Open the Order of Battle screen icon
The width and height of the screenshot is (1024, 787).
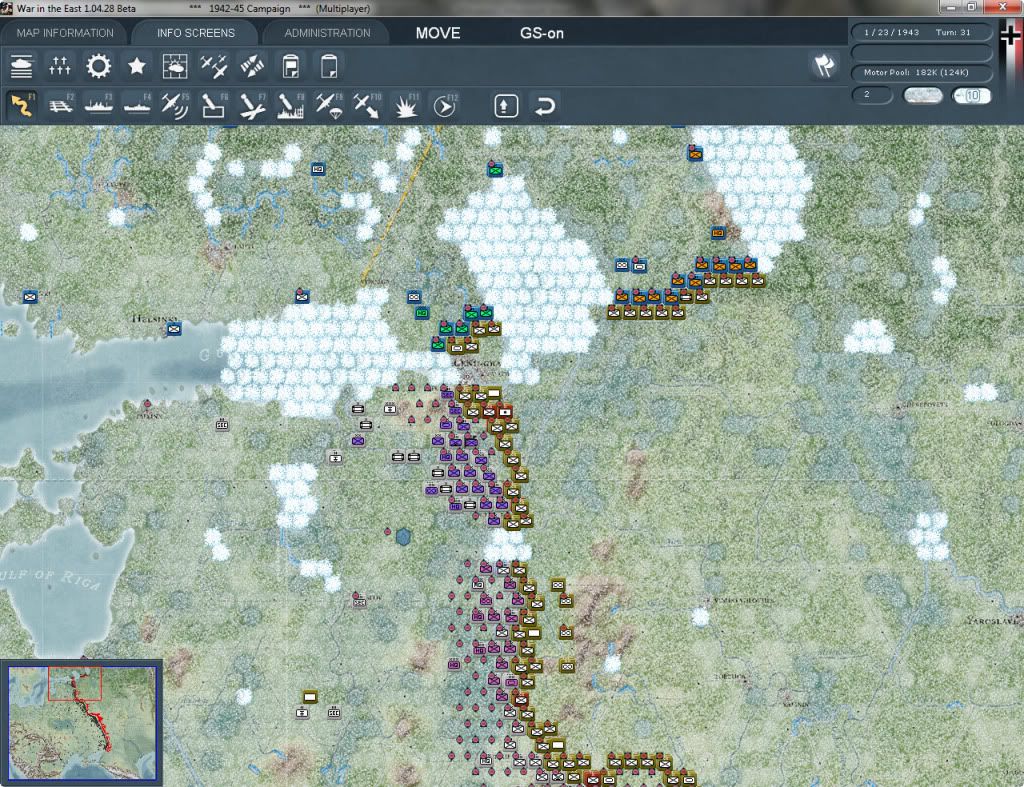22,67
